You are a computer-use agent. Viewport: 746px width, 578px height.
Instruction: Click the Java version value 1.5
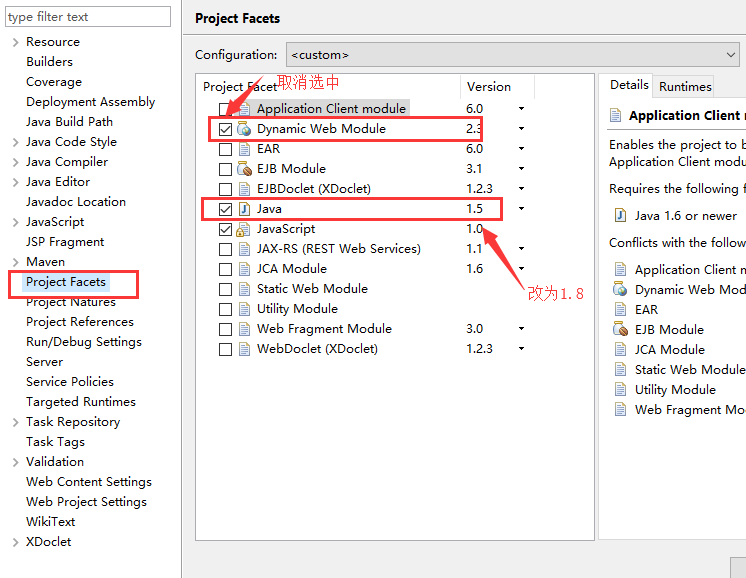click(x=474, y=209)
